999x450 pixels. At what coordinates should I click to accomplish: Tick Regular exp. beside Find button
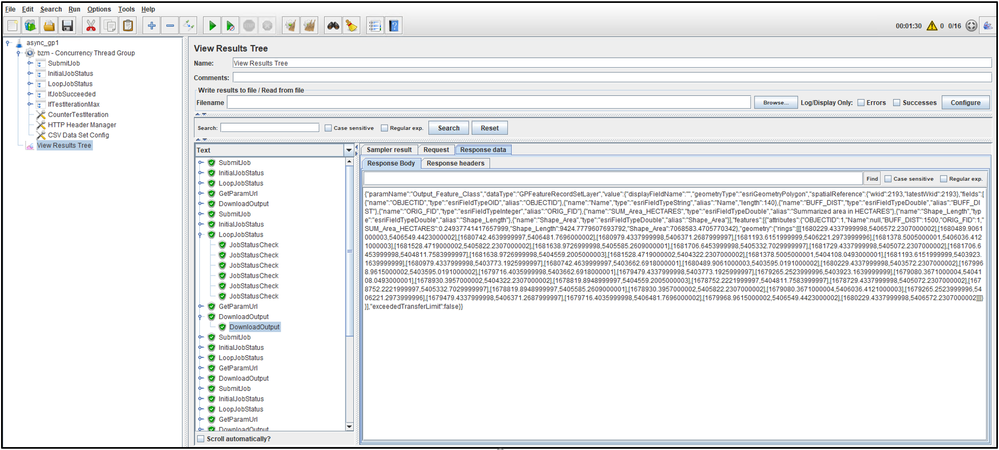(944, 179)
